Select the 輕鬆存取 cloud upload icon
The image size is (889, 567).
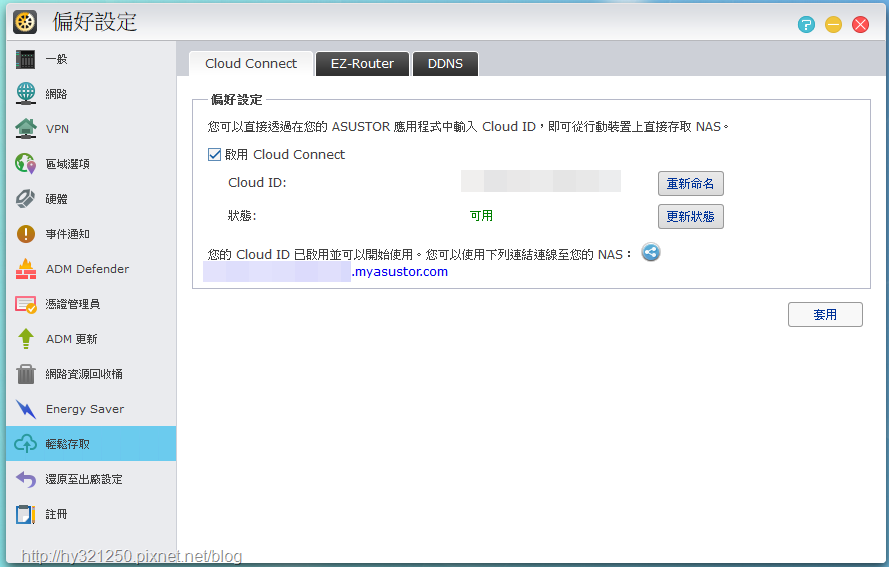[x=26, y=444]
